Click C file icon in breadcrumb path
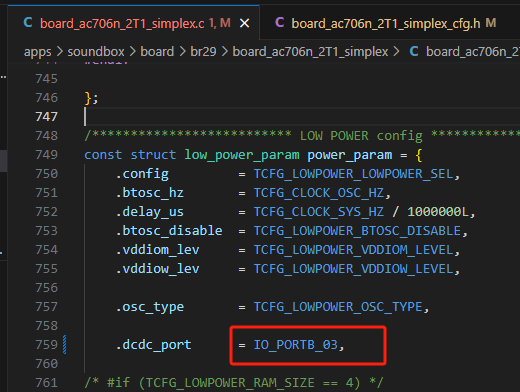 click(x=414, y=51)
